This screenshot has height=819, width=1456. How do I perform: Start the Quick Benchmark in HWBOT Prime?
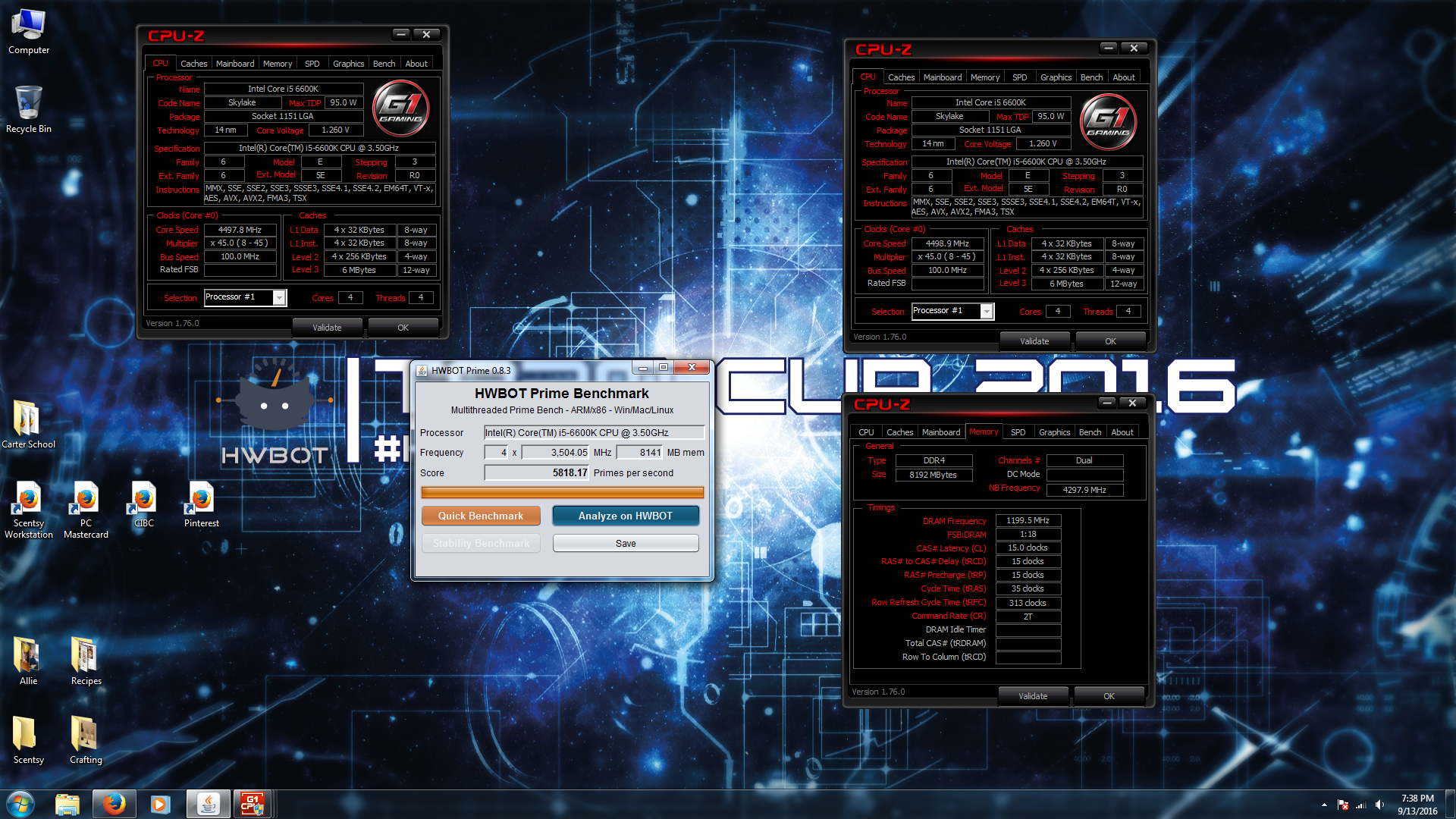click(x=481, y=516)
